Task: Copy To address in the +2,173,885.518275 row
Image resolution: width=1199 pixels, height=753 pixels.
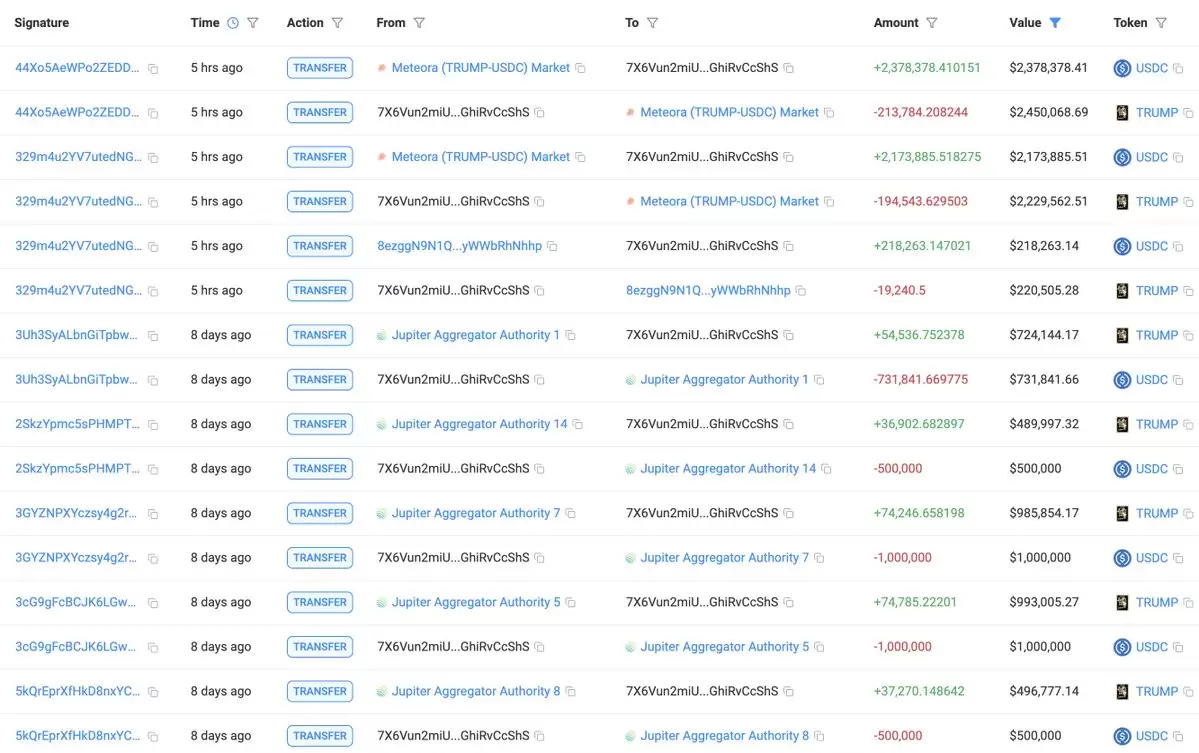Action: point(788,157)
